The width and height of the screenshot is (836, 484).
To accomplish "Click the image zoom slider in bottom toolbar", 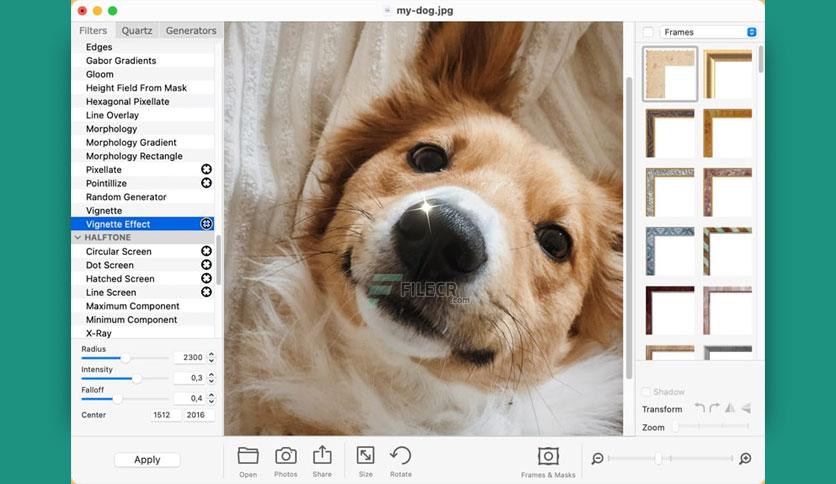I will click(671, 458).
